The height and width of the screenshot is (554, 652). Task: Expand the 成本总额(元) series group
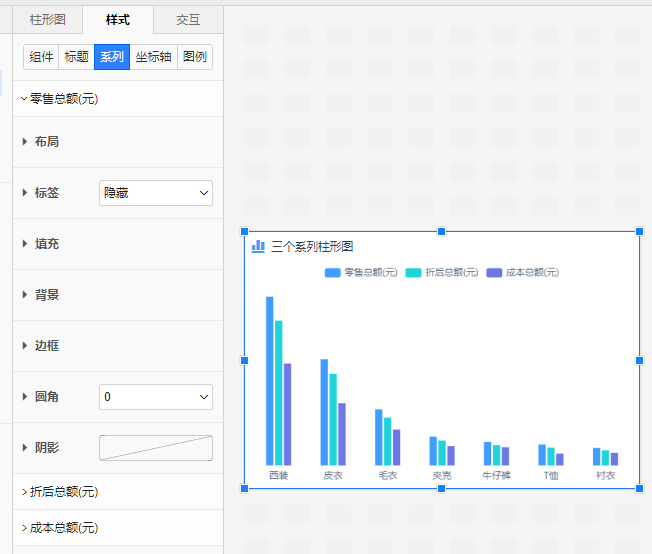click(x=62, y=527)
